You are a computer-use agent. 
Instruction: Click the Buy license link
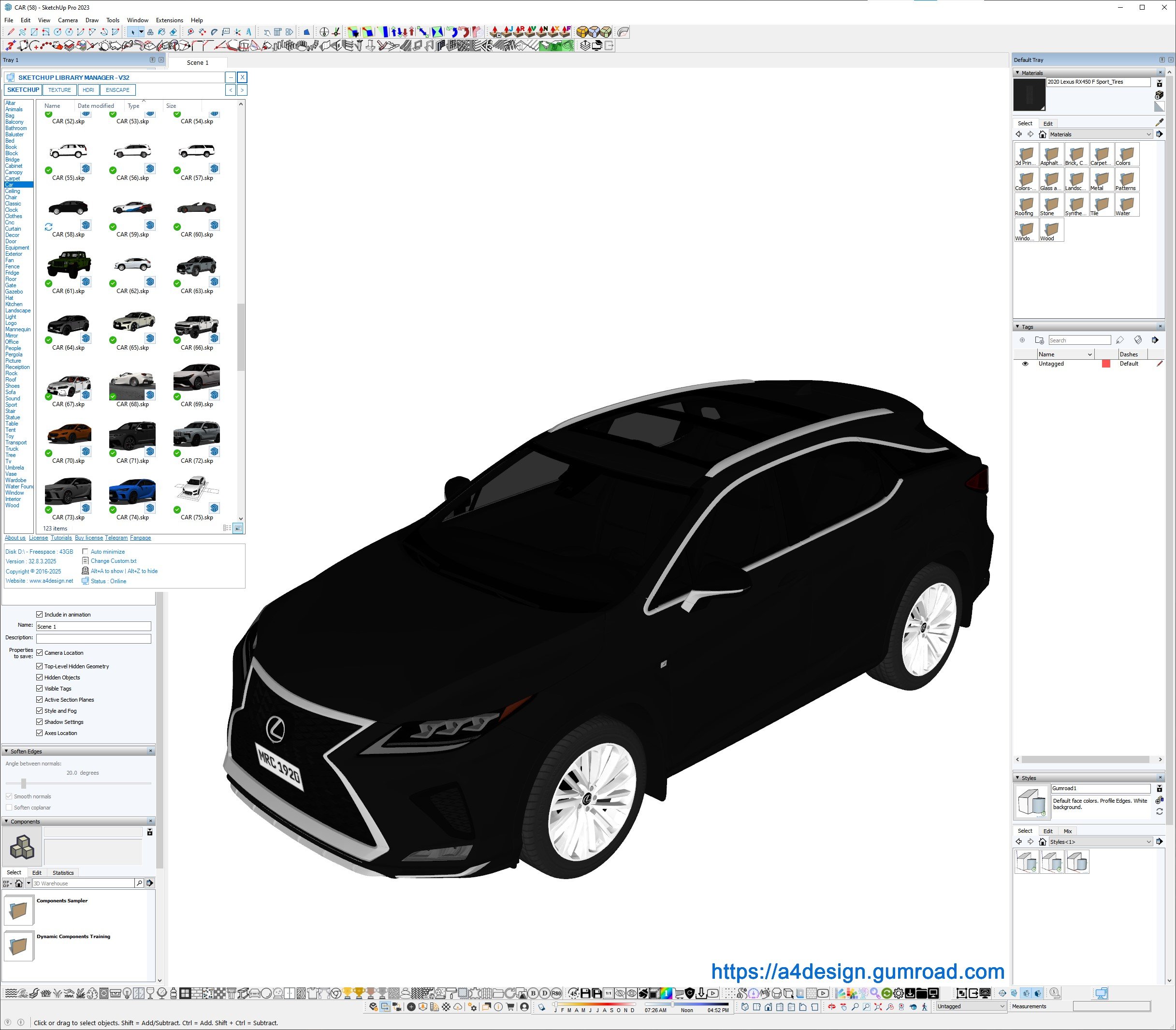pos(88,538)
